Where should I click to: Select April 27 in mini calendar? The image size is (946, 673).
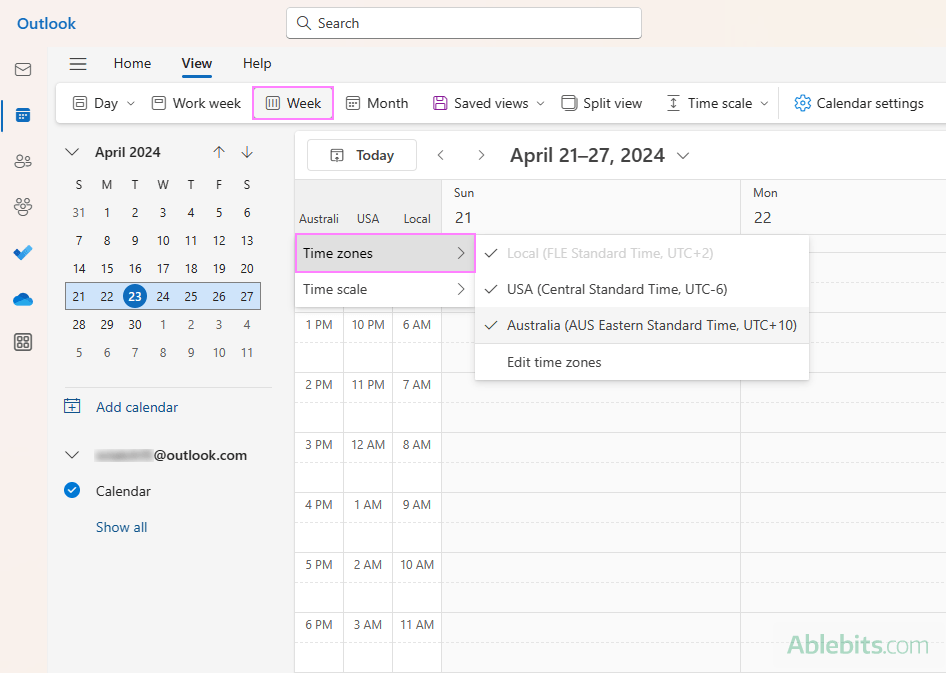pyautogui.click(x=247, y=296)
